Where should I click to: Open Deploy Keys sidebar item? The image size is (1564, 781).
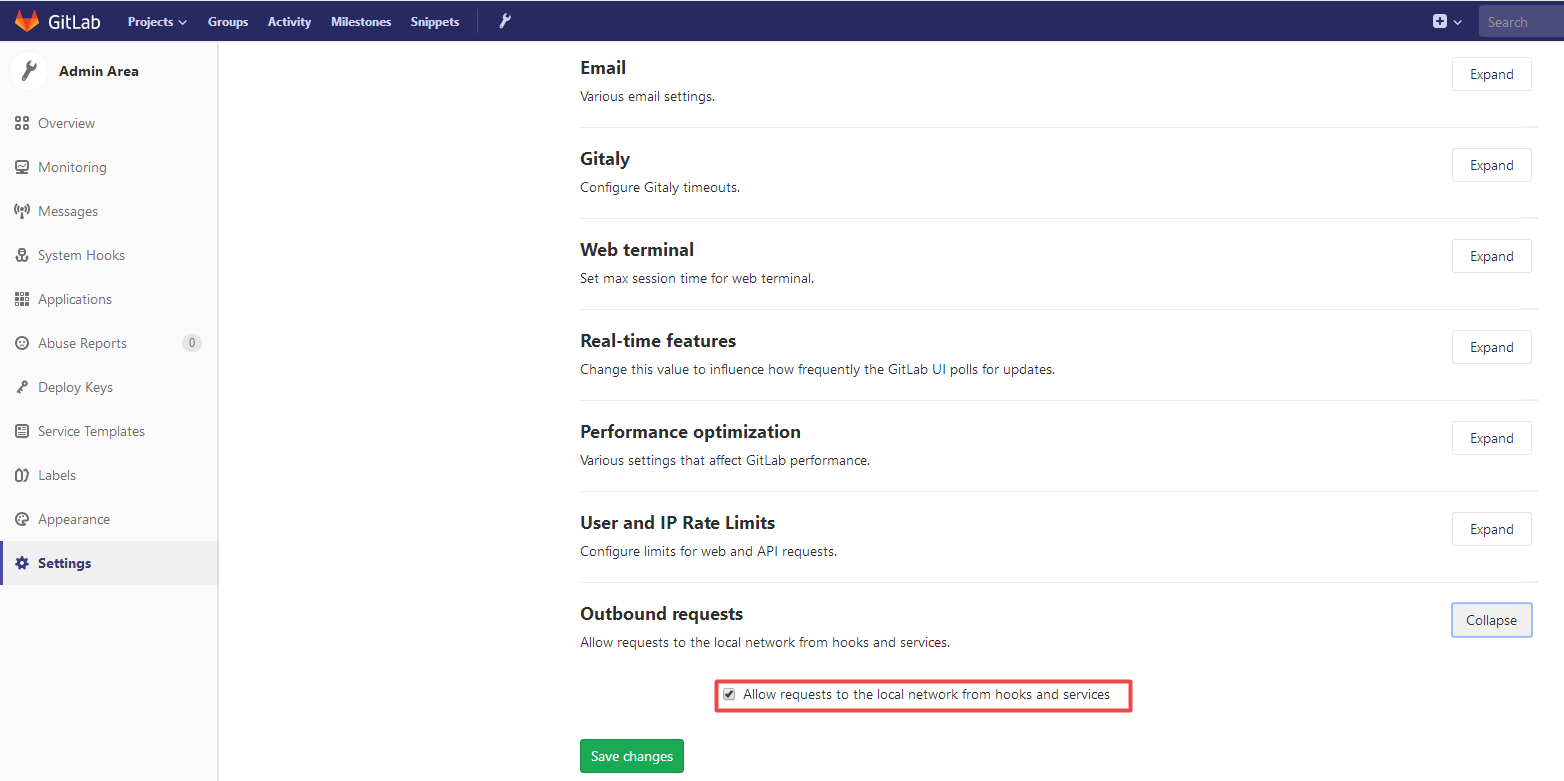click(109, 387)
